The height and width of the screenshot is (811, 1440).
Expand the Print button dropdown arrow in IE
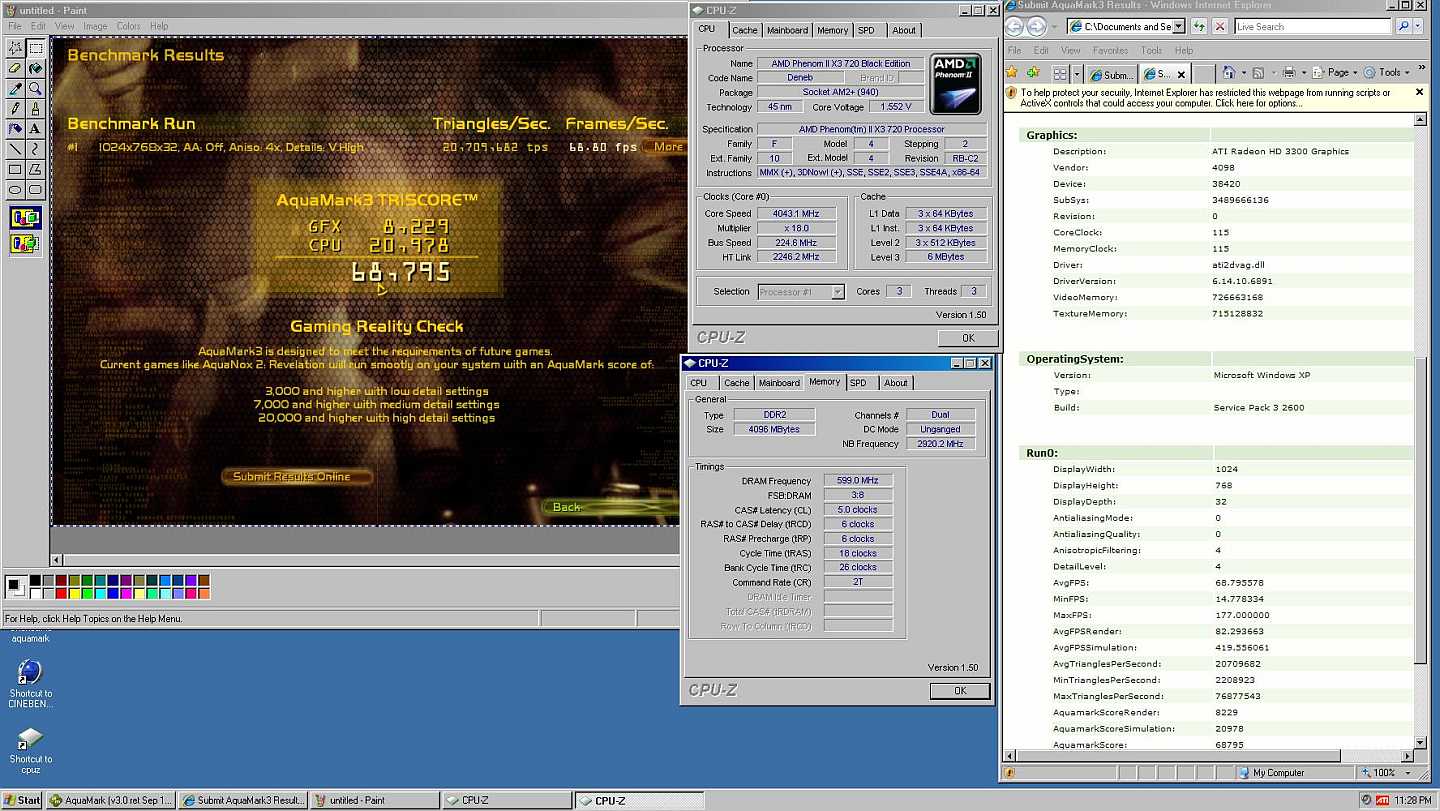[x=1303, y=72]
